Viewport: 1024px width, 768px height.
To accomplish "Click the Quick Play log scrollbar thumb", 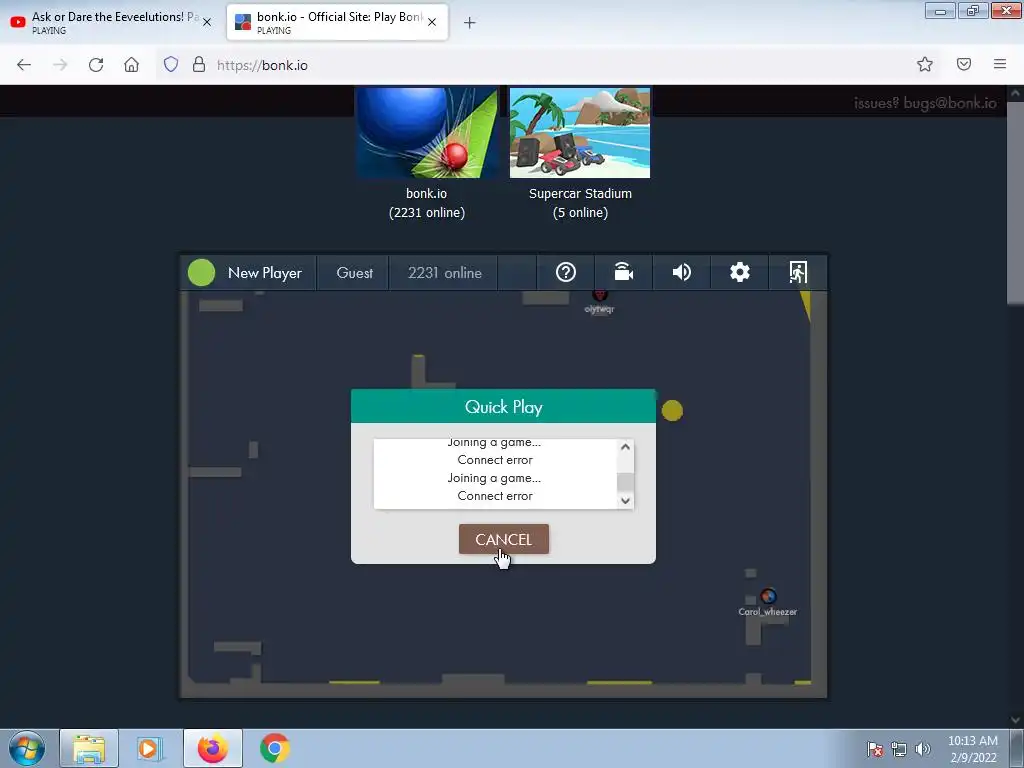I will (x=625, y=481).
